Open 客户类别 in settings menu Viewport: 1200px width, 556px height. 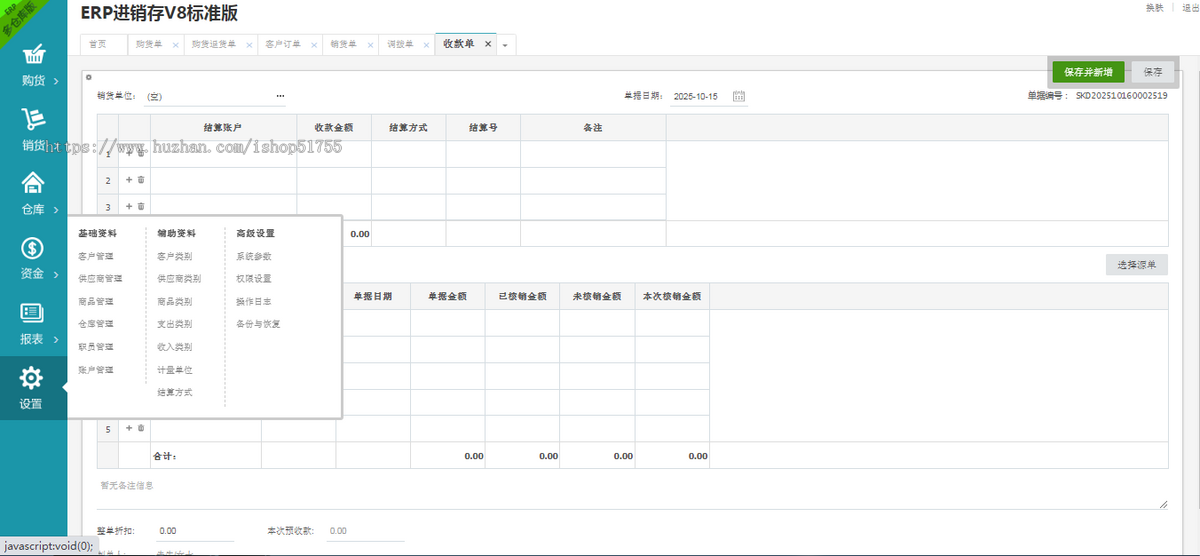pos(174,257)
